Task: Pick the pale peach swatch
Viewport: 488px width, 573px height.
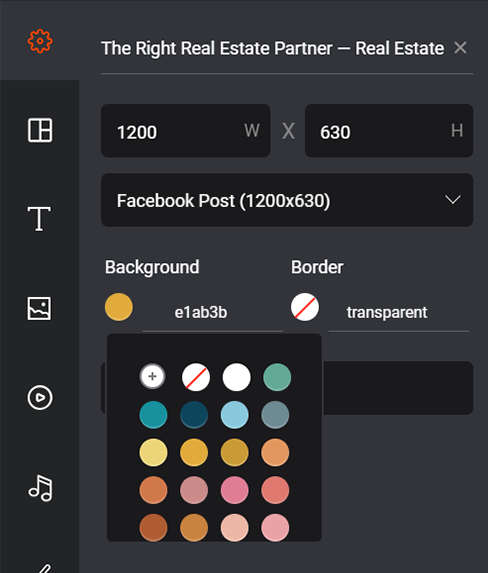Action: click(235, 528)
